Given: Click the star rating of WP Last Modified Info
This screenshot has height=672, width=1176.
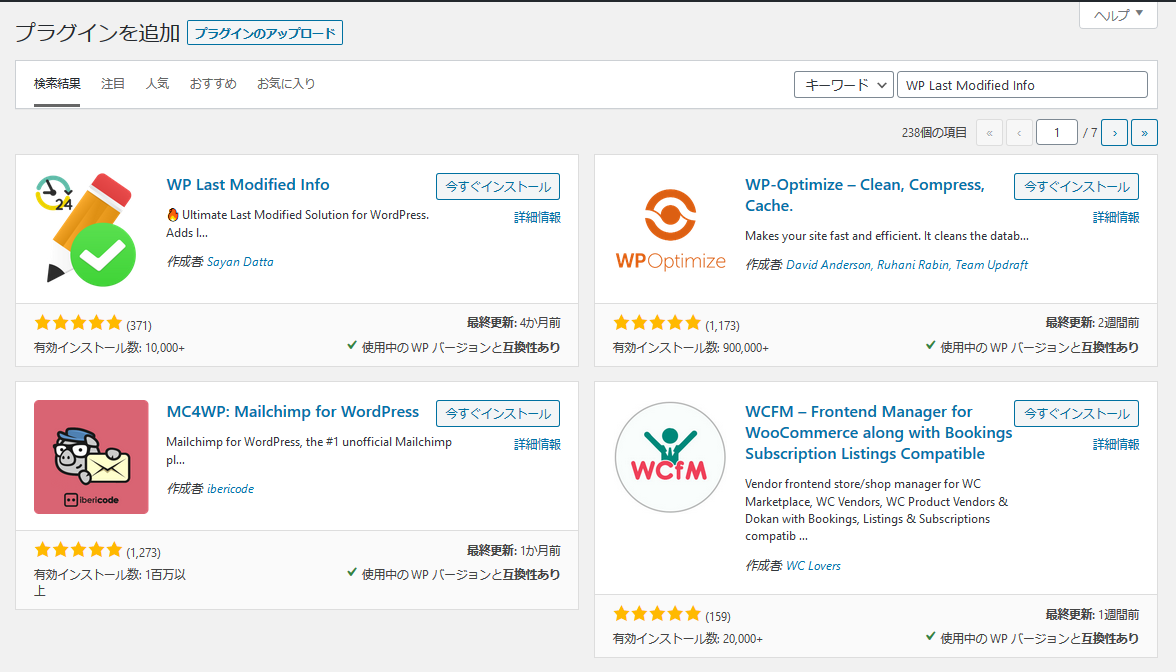Looking at the screenshot, I should 78,323.
